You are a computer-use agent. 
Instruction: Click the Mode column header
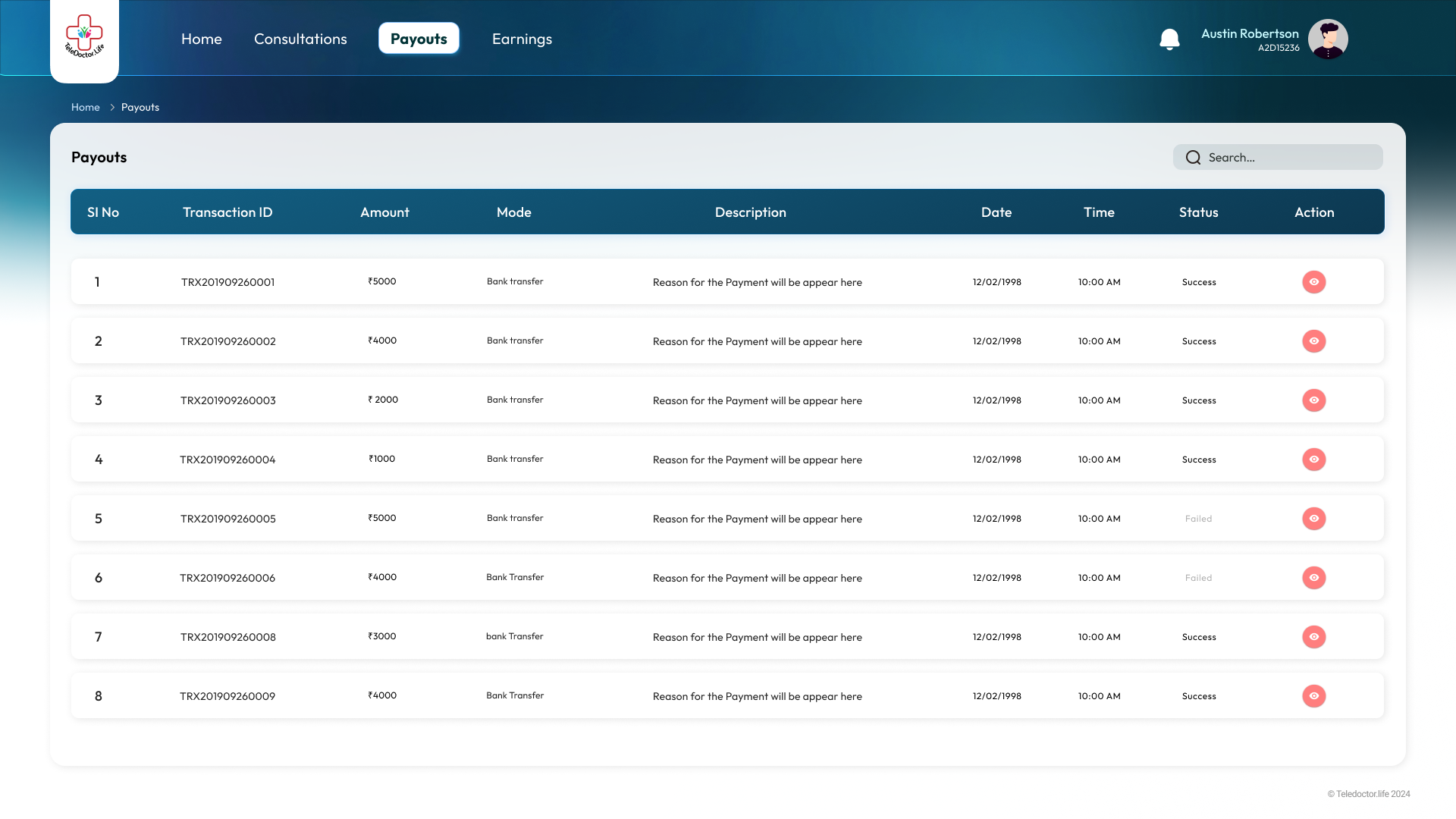514,212
